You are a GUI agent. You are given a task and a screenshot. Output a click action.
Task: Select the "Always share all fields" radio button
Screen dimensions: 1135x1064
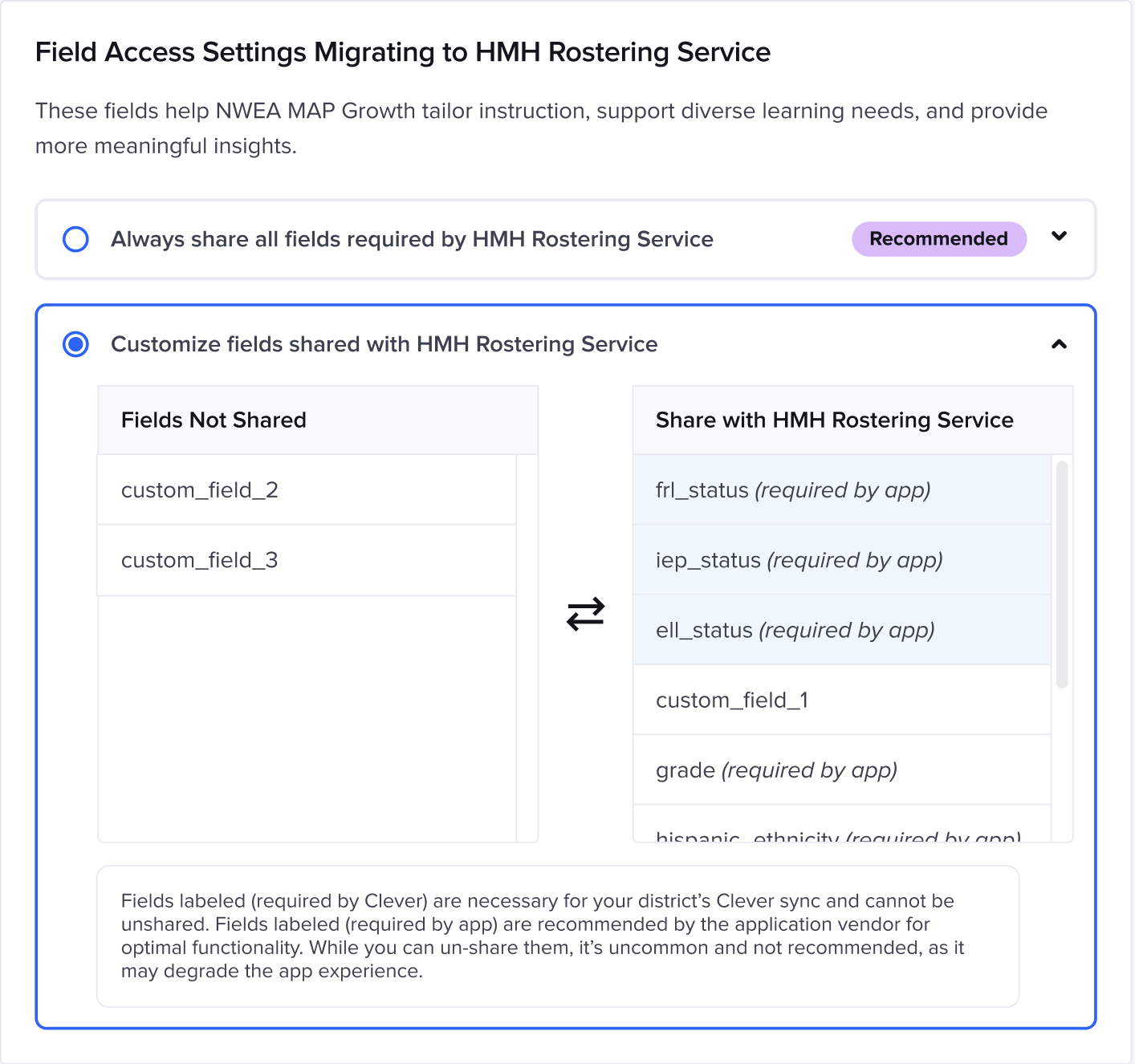coord(75,238)
